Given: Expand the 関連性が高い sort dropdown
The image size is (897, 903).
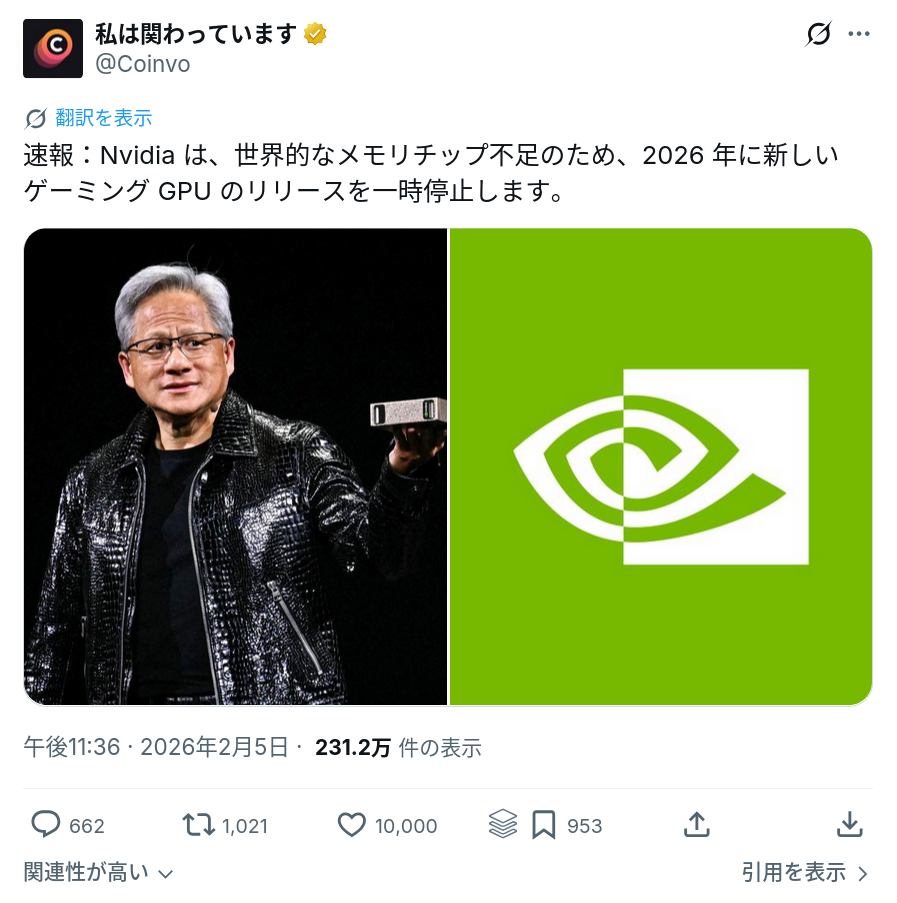Looking at the screenshot, I should click(98, 872).
